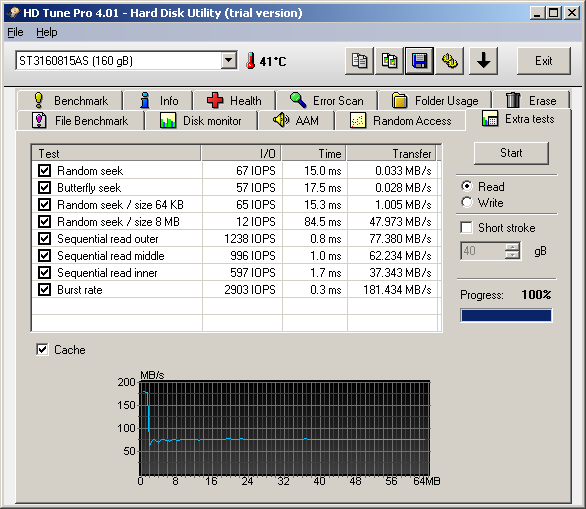Click the 84.5 ms time value
The height and width of the screenshot is (509, 586).
(323, 222)
